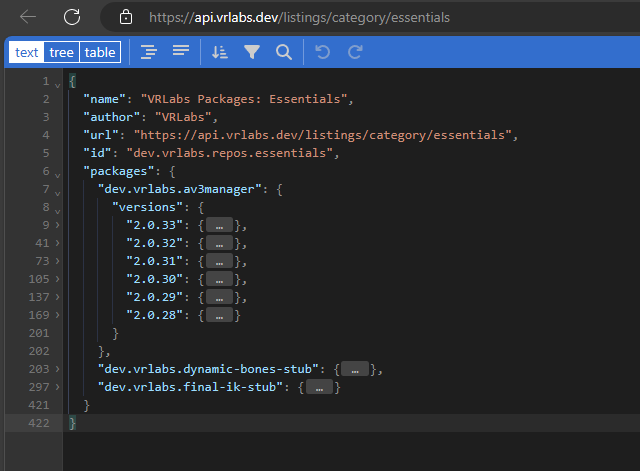The height and width of the screenshot is (471, 640).
Task: Switch to tree mode
Action: 62,52
